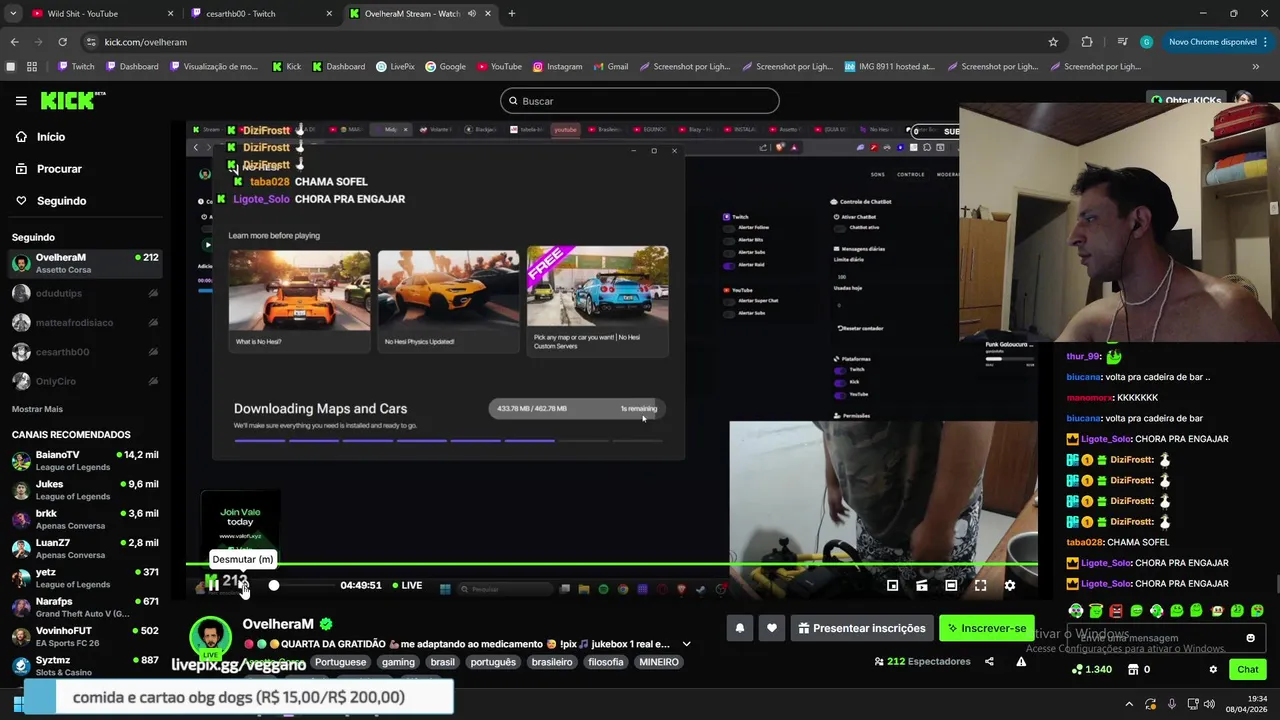Image resolution: width=1280 pixels, height=720 pixels.
Task: Adjust the player volume slider
Action: pyautogui.click(x=304, y=586)
